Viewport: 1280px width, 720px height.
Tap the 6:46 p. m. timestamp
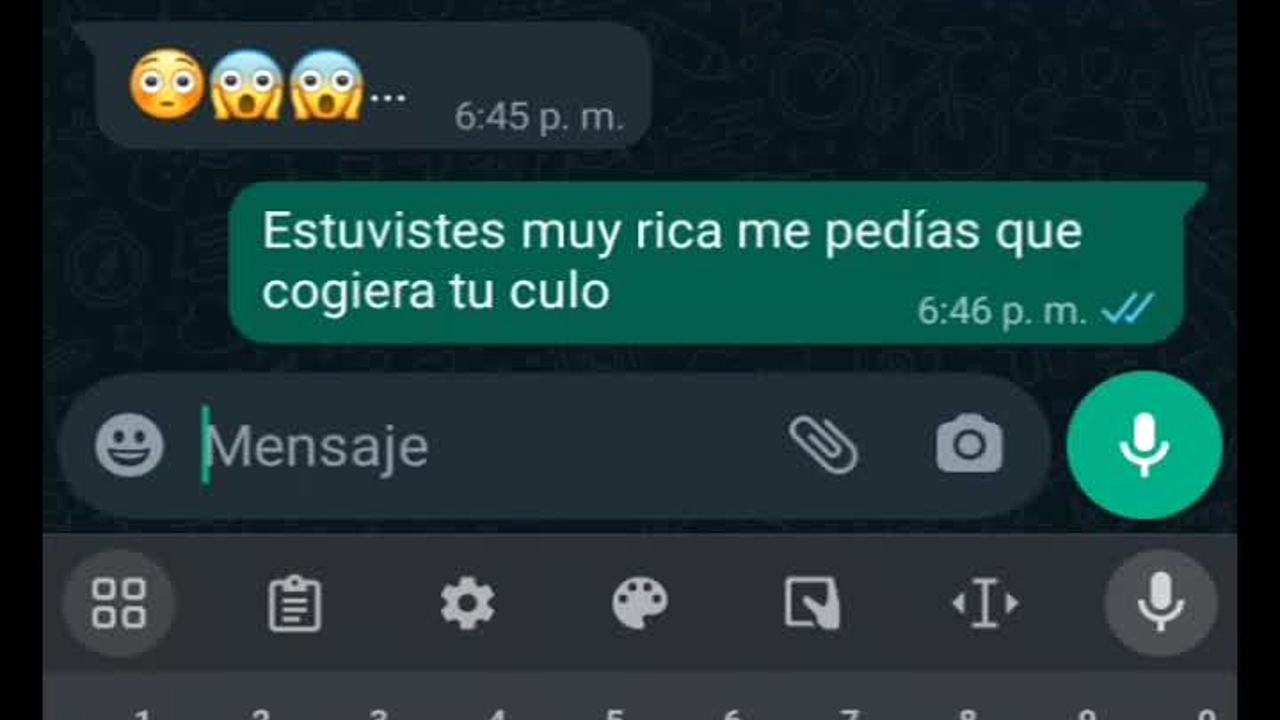click(1002, 312)
